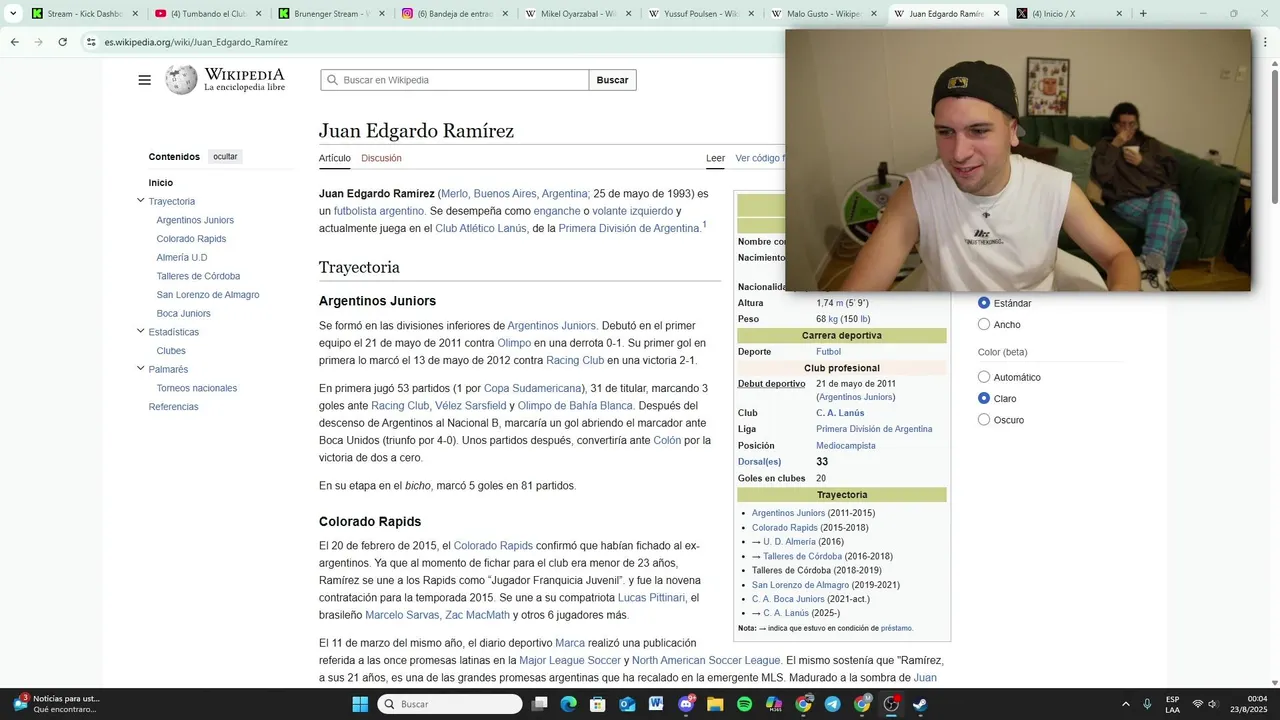Open the Mediocampista link in infobox
This screenshot has height=720, width=1280.
click(x=845, y=446)
